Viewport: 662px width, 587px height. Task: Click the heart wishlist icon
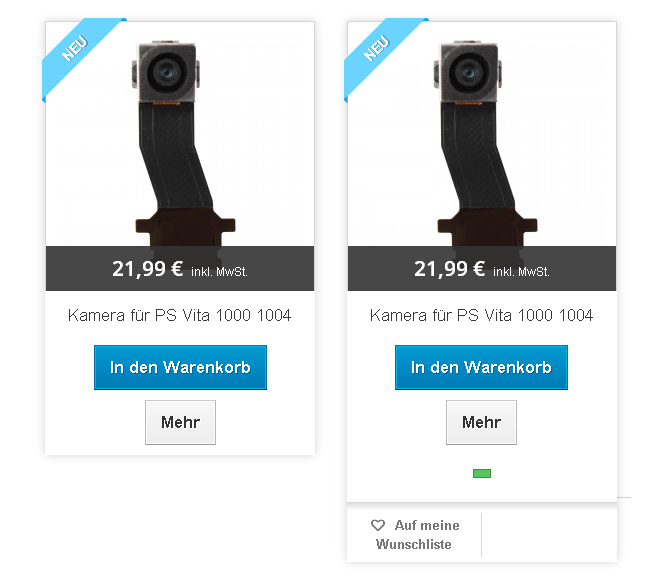coord(377,525)
